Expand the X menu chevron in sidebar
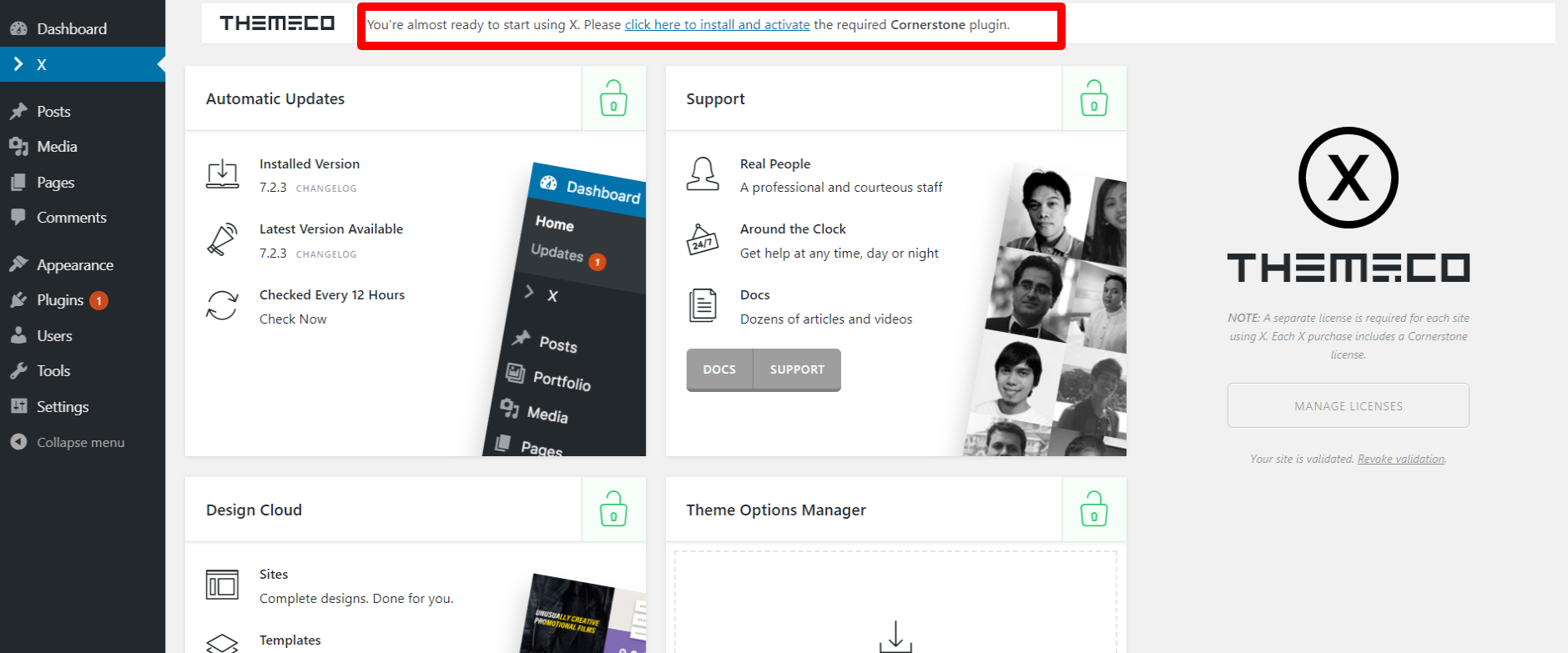Image resolution: width=1568 pixels, height=653 pixels. tap(18, 64)
